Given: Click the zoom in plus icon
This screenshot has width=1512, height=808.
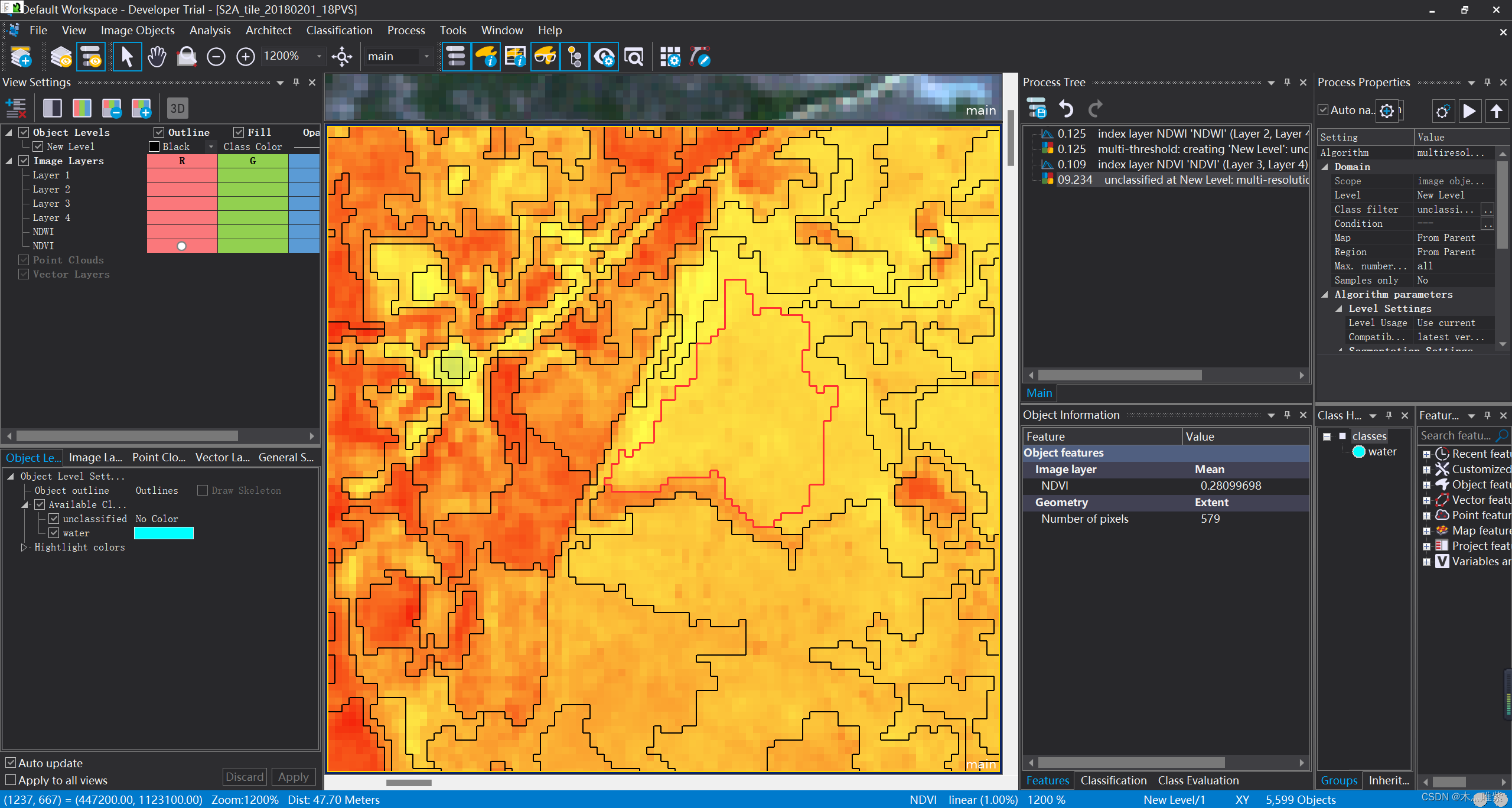Looking at the screenshot, I should coord(245,57).
